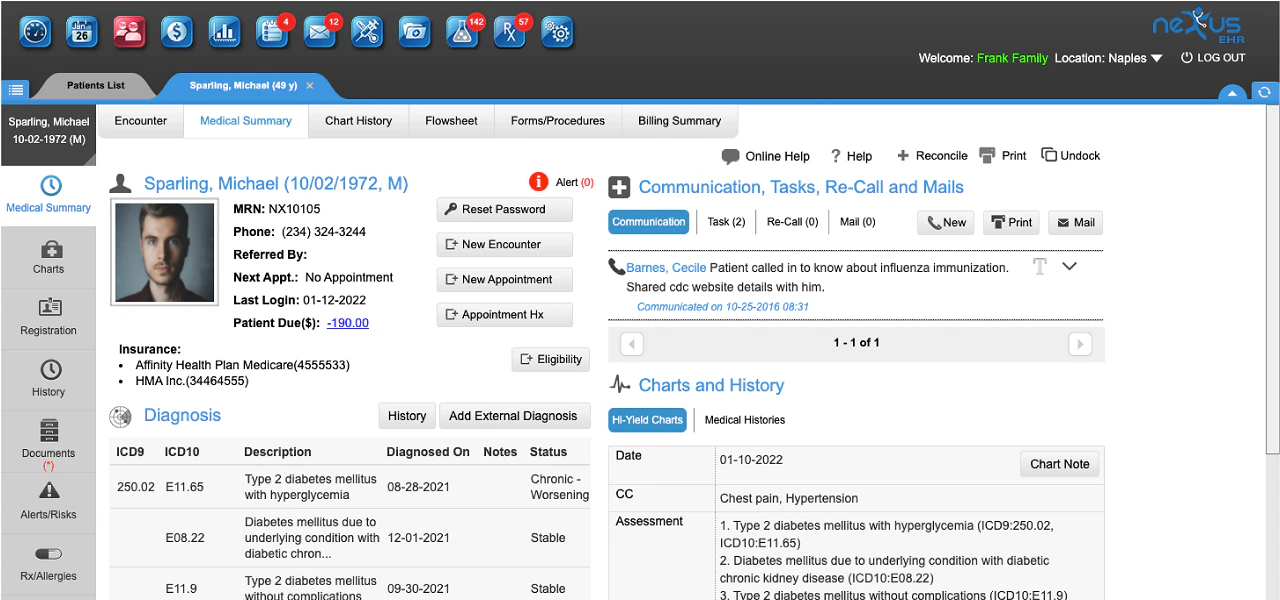Open the Rx icon with 57 prescriptions

click(510, 31)
